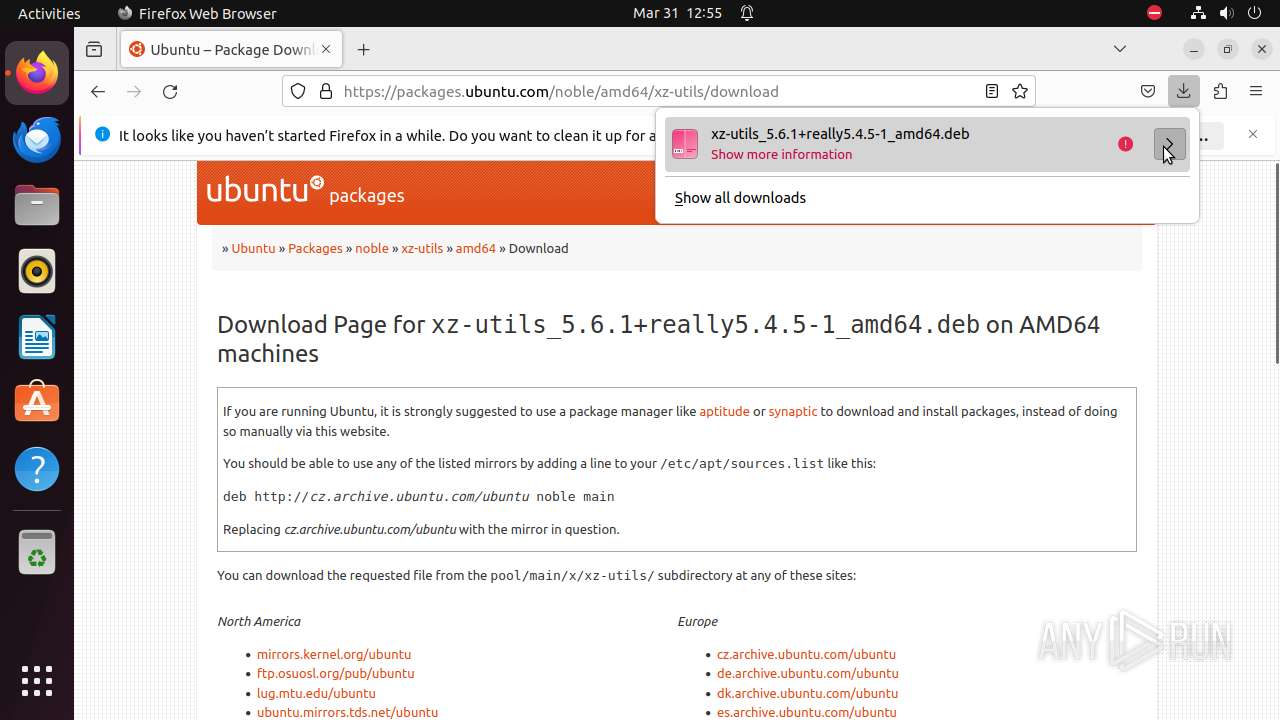This screenshot has width=1280, height=720.
Task: Open the Files manager dock icon
Action: [x=37, y=205]
